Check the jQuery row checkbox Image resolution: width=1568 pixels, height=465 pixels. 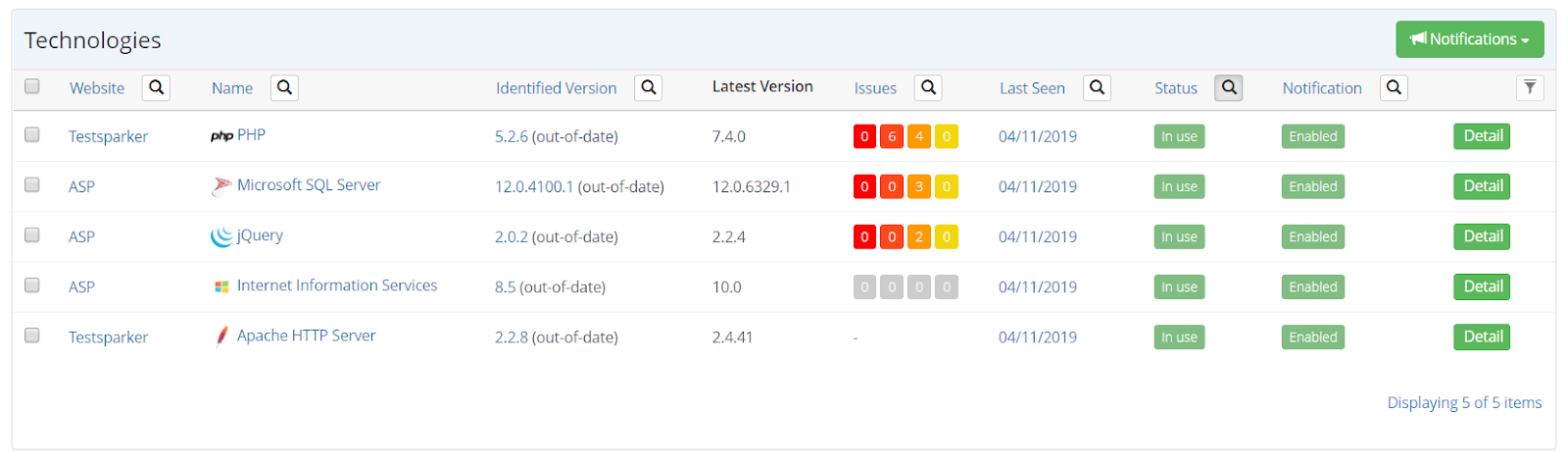pyautogui.click(x=32, y=234)
